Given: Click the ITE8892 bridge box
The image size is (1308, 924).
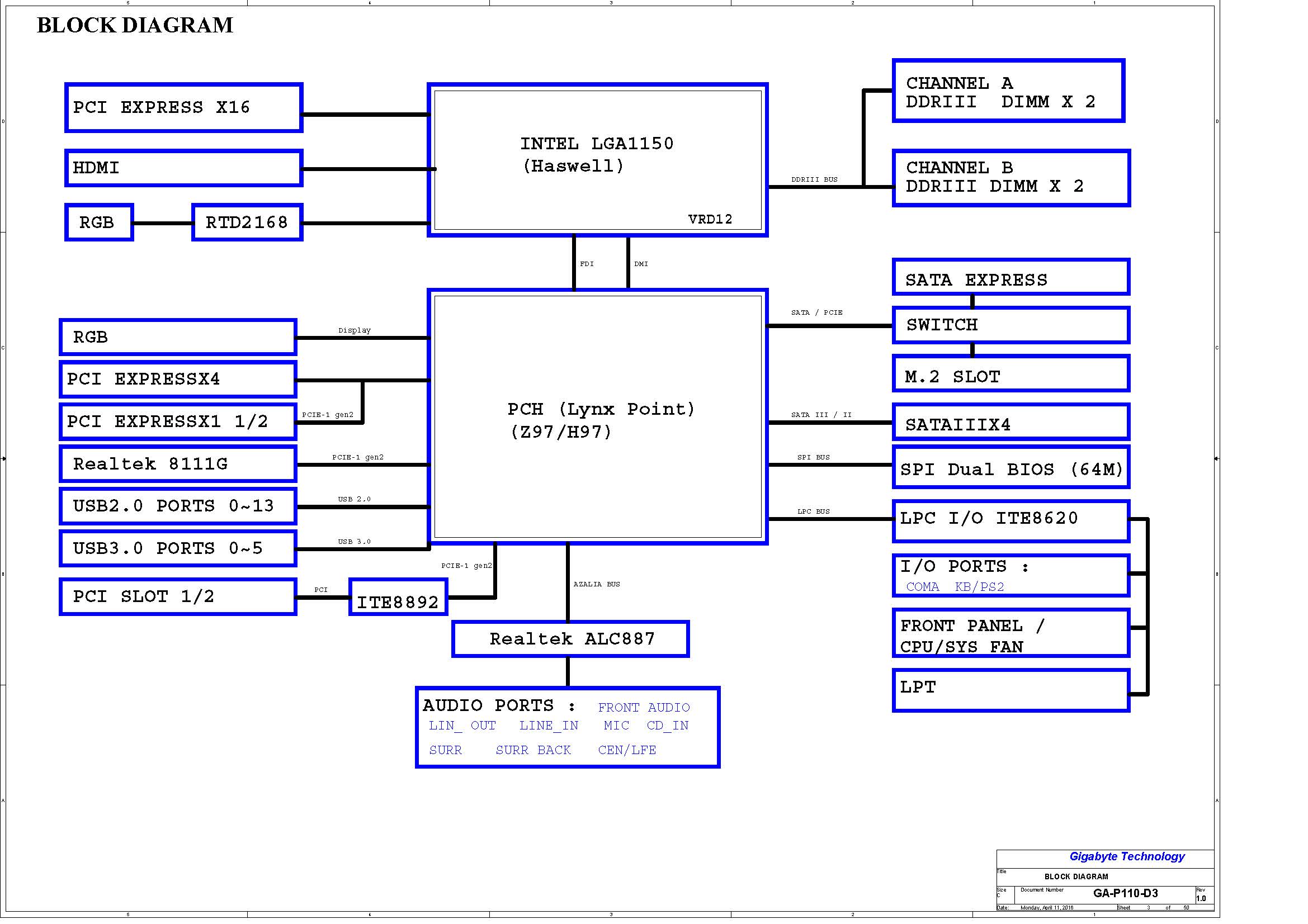Looking at the screenshot, I should pyautogui.click(x=398, y=597).
